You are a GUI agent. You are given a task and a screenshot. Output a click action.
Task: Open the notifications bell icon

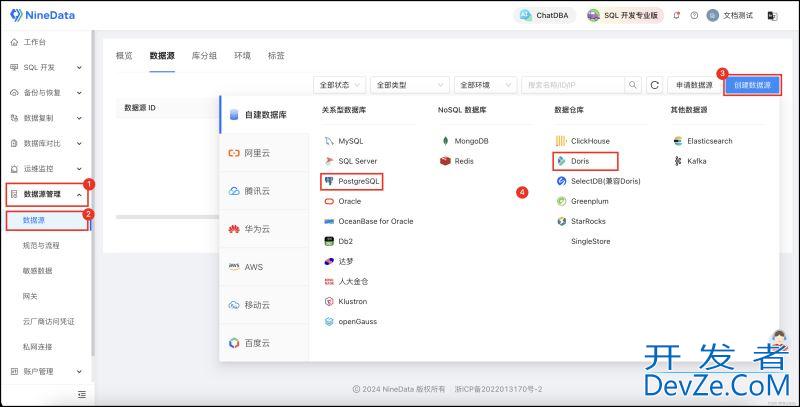pyautogui.click(x=677, y=15)
